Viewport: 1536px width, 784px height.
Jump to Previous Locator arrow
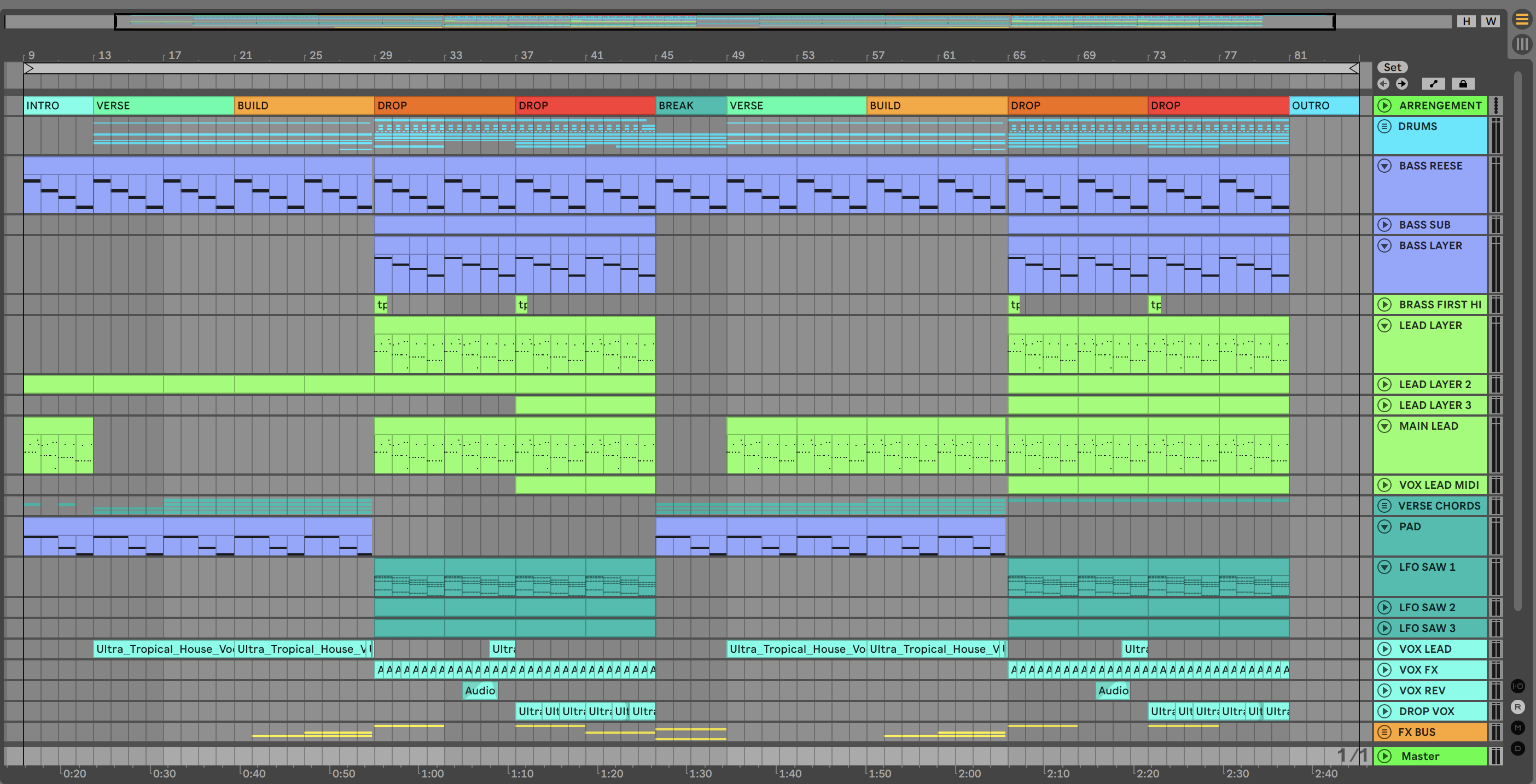click(1383, 84)
